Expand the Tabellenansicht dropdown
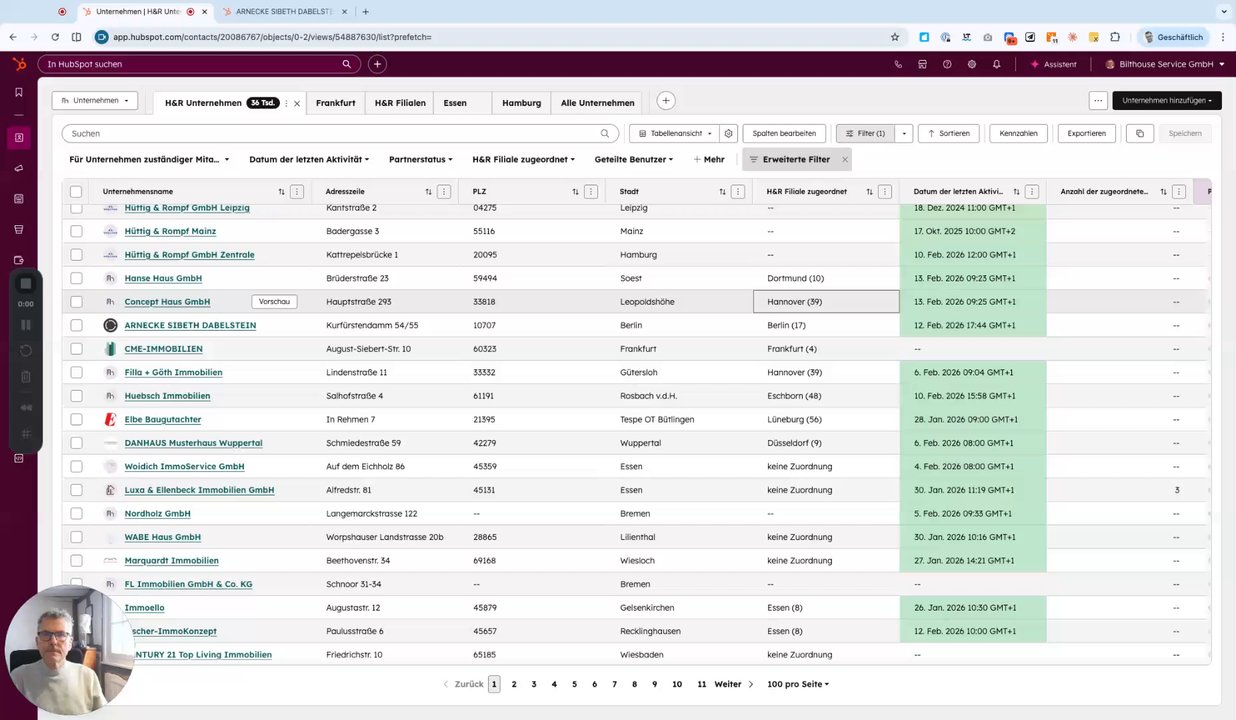Viewport: 1236px width, 720px height. (x=673, y=133)
